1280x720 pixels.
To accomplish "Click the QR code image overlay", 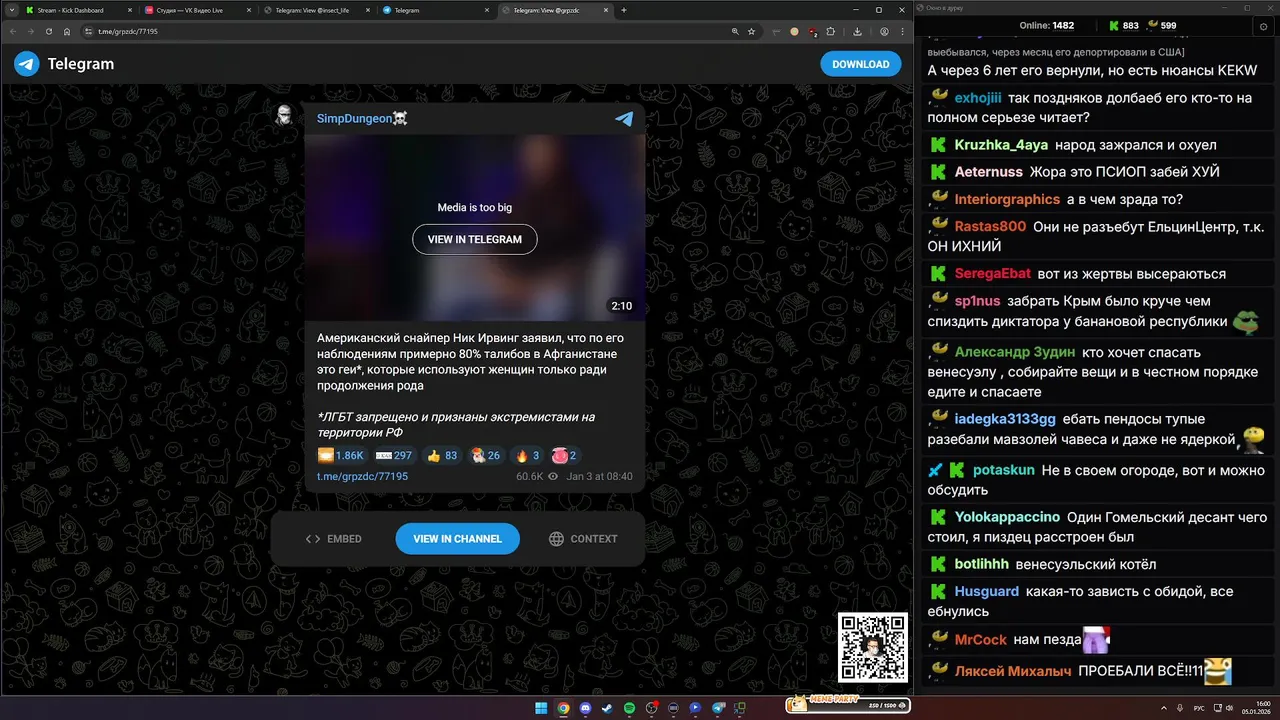I will tap(873, 647).
